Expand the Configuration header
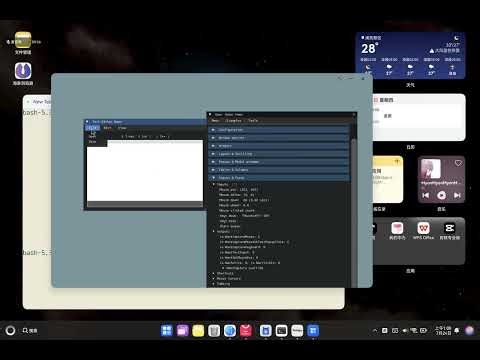Image resolution: width=480 pixels, height=360 pixels. (x=279, y=130)
